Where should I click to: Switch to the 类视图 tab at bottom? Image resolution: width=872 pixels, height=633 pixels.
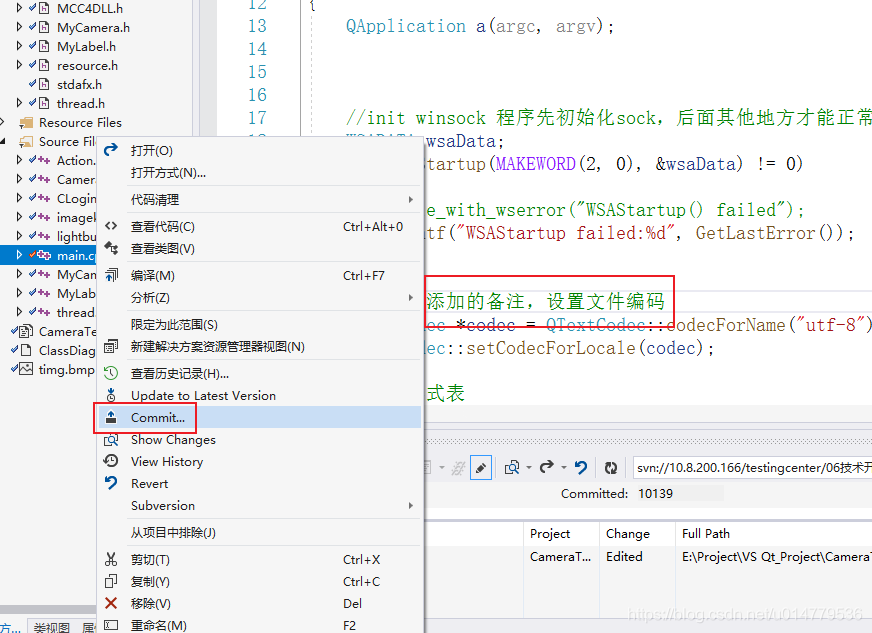(x=50, y=625)
